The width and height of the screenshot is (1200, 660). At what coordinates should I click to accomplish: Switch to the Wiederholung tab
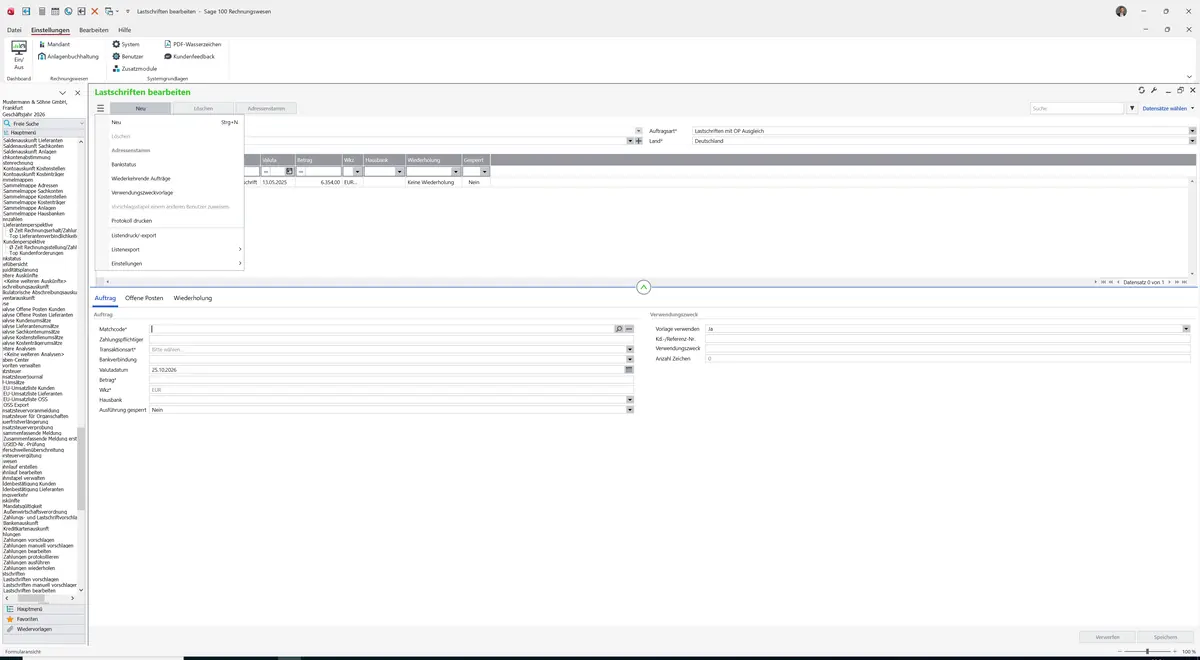coord(193,298)
